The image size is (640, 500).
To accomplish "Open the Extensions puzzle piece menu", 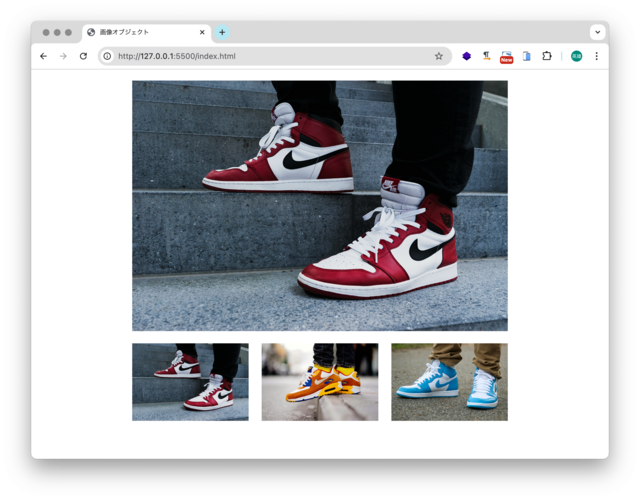I will [x=547, y=56].
